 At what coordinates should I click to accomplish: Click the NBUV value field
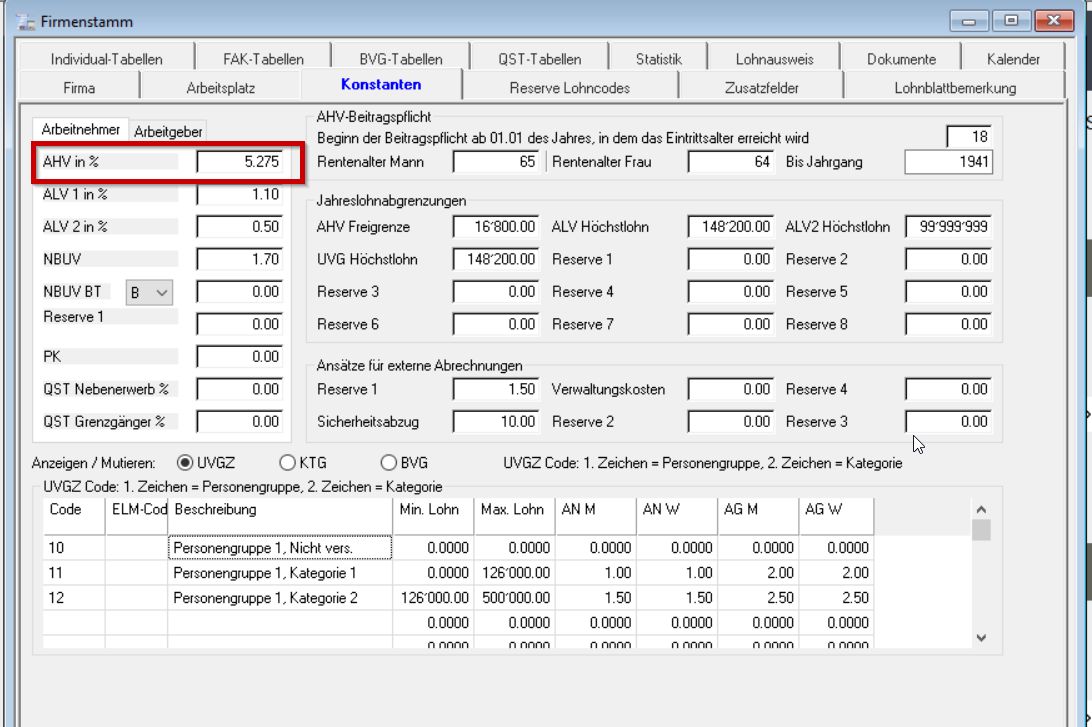tap(240, 259)
